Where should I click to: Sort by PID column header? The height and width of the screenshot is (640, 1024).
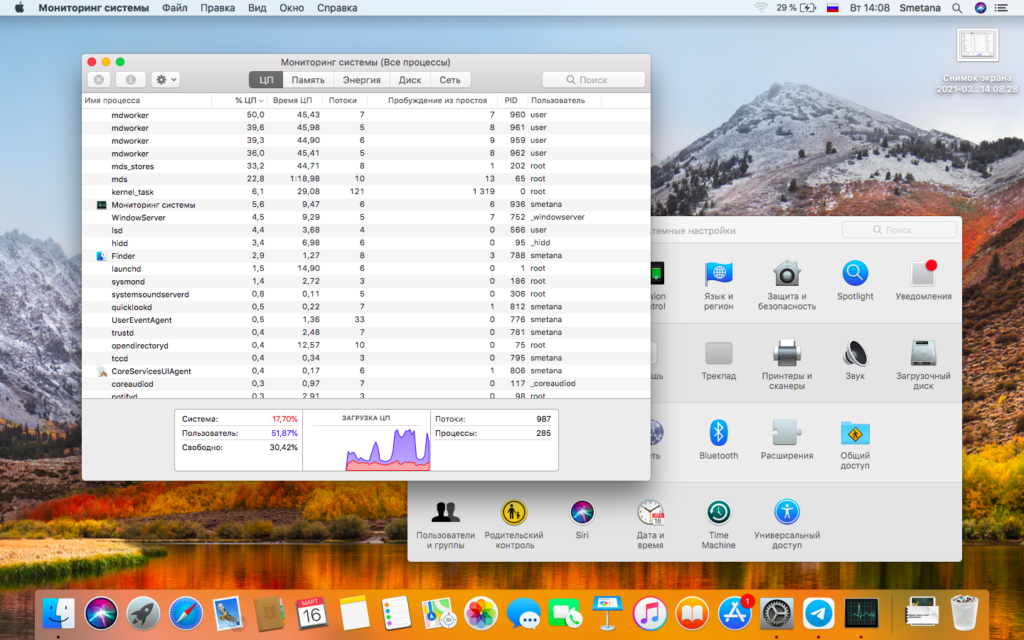click(512, 101)
